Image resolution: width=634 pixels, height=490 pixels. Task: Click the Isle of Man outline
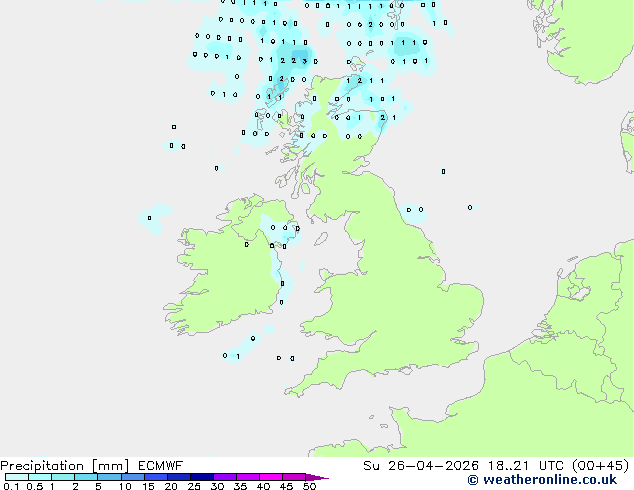(321, 239)
